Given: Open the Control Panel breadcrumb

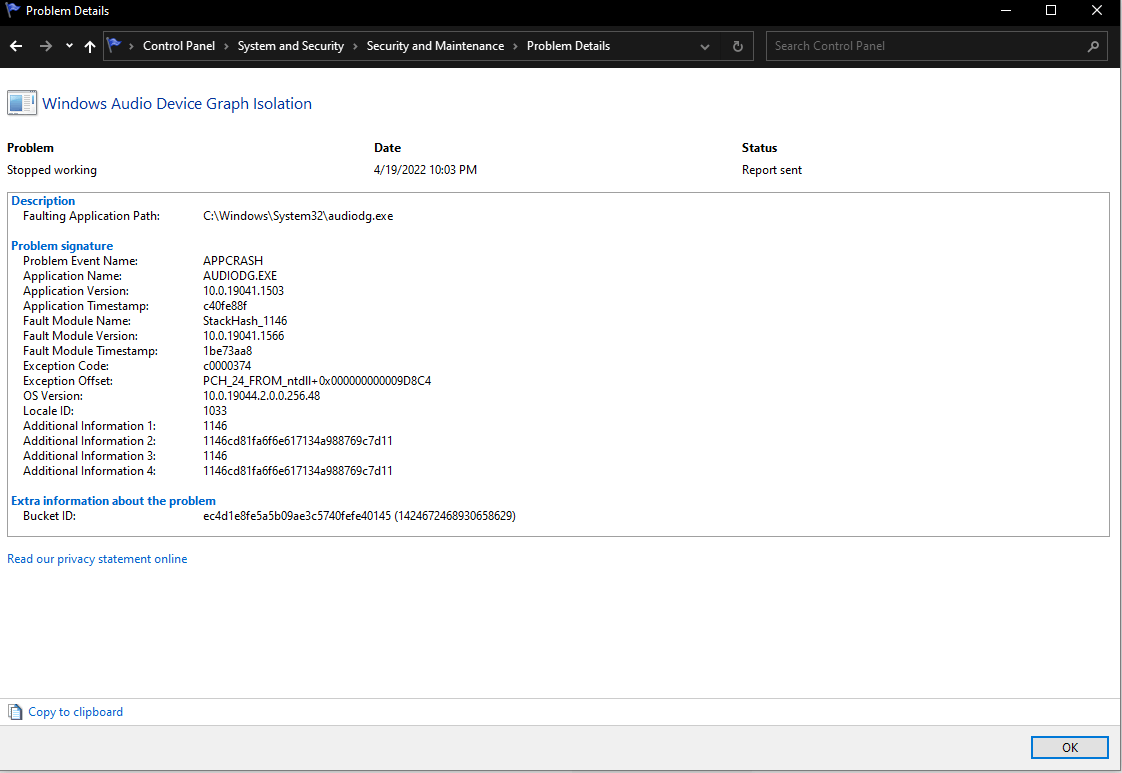Looking at the screenshot, I should point(179,46).
